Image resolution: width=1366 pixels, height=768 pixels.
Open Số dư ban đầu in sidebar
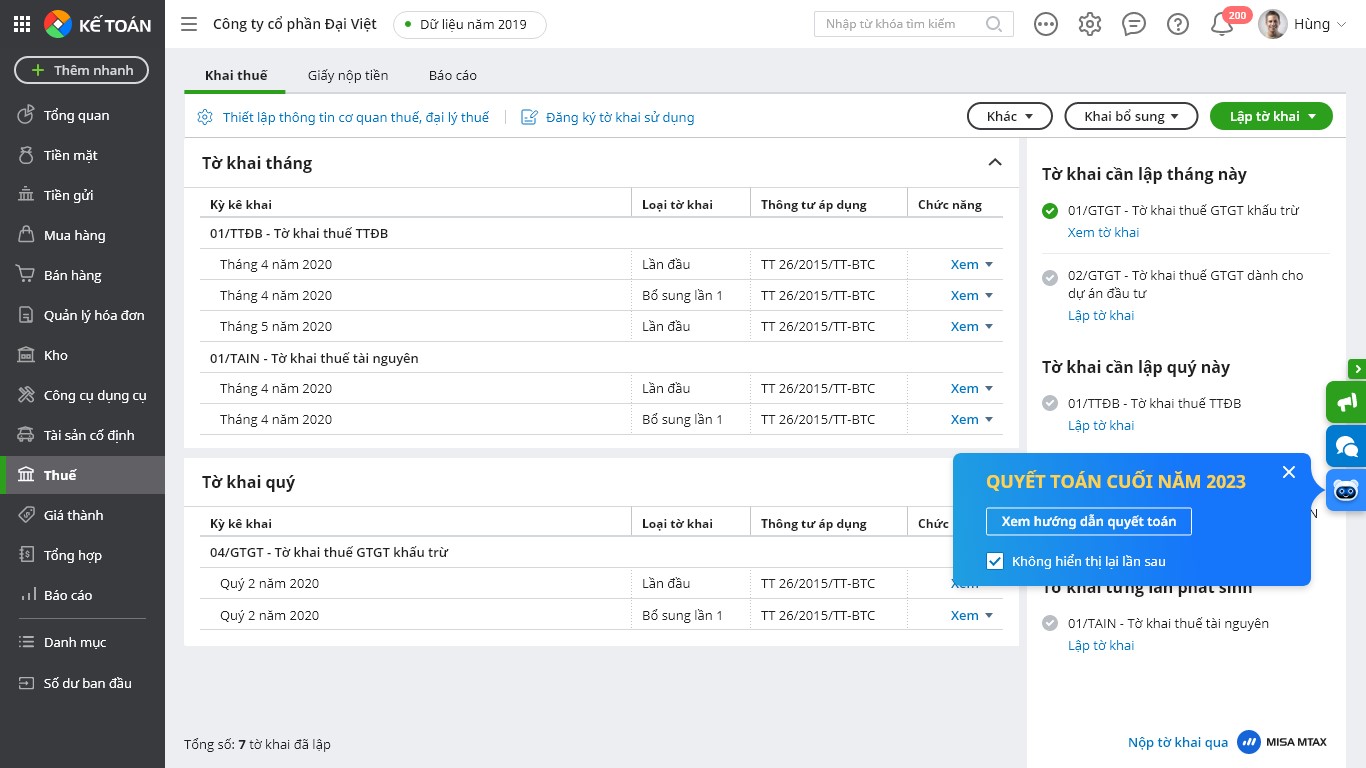[x=82, y=683]
